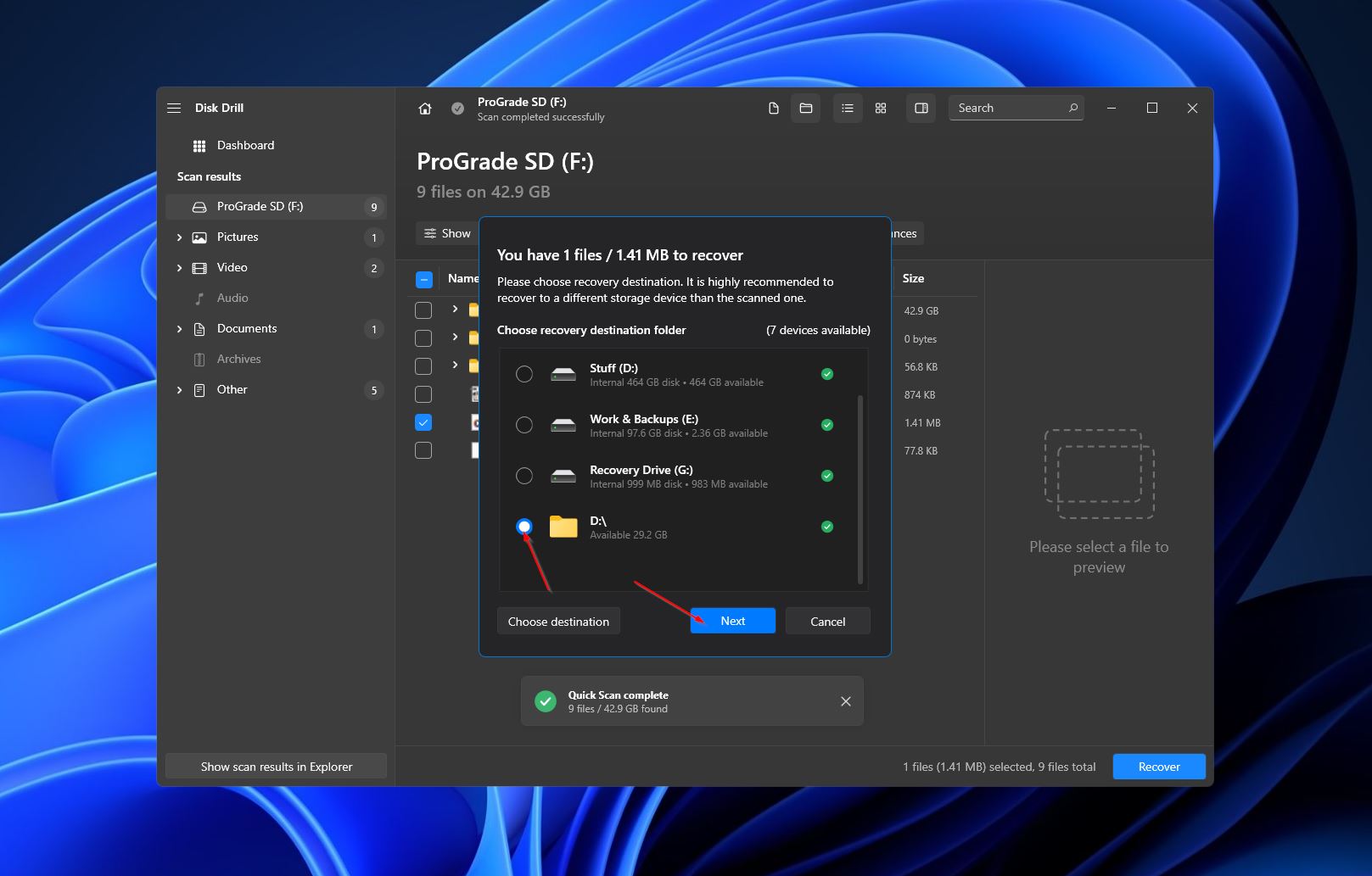Dismiss the Quick Scan complete notification
Screen dimensions: 1372x876
pos(846,701)
